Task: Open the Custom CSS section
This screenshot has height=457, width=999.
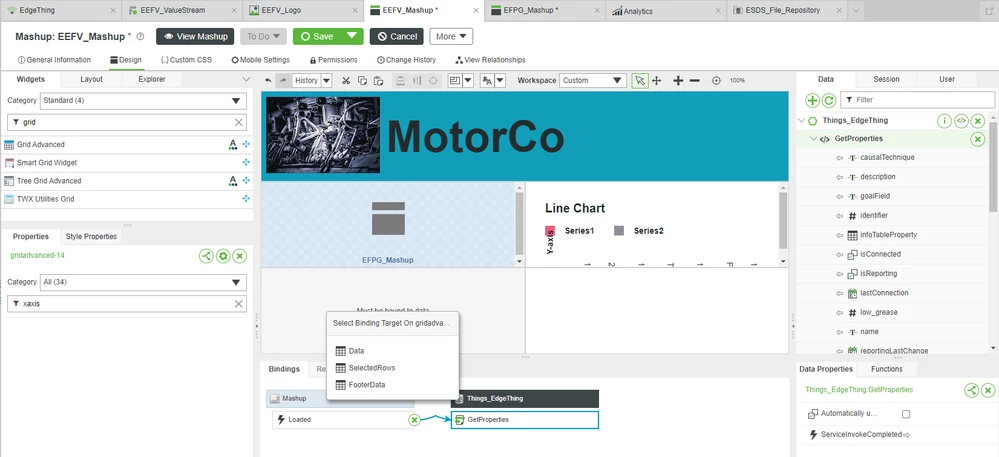Action: [x=186, y=60]
